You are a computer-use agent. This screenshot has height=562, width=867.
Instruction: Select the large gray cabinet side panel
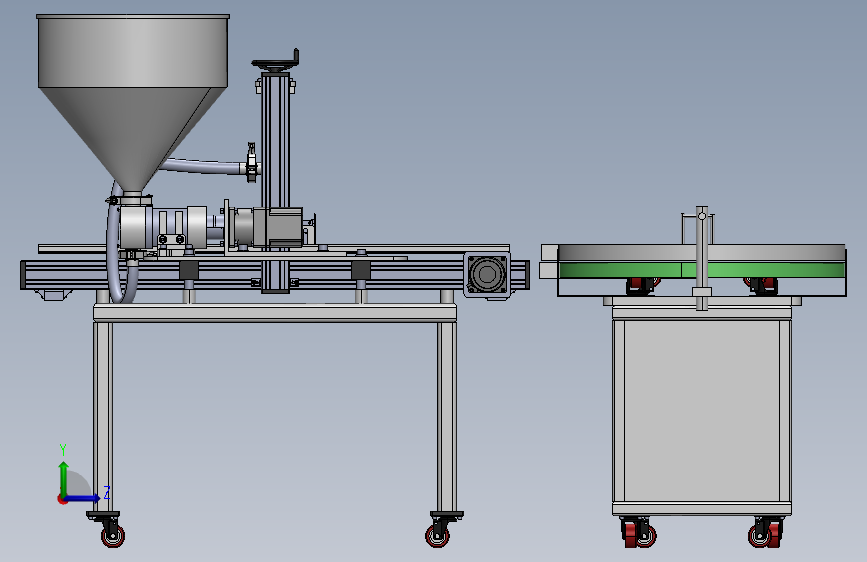(x=702, y=410)
